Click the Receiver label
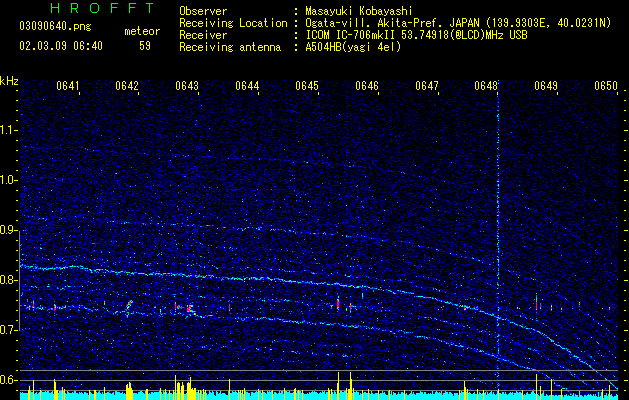 (x=203, y=35)
